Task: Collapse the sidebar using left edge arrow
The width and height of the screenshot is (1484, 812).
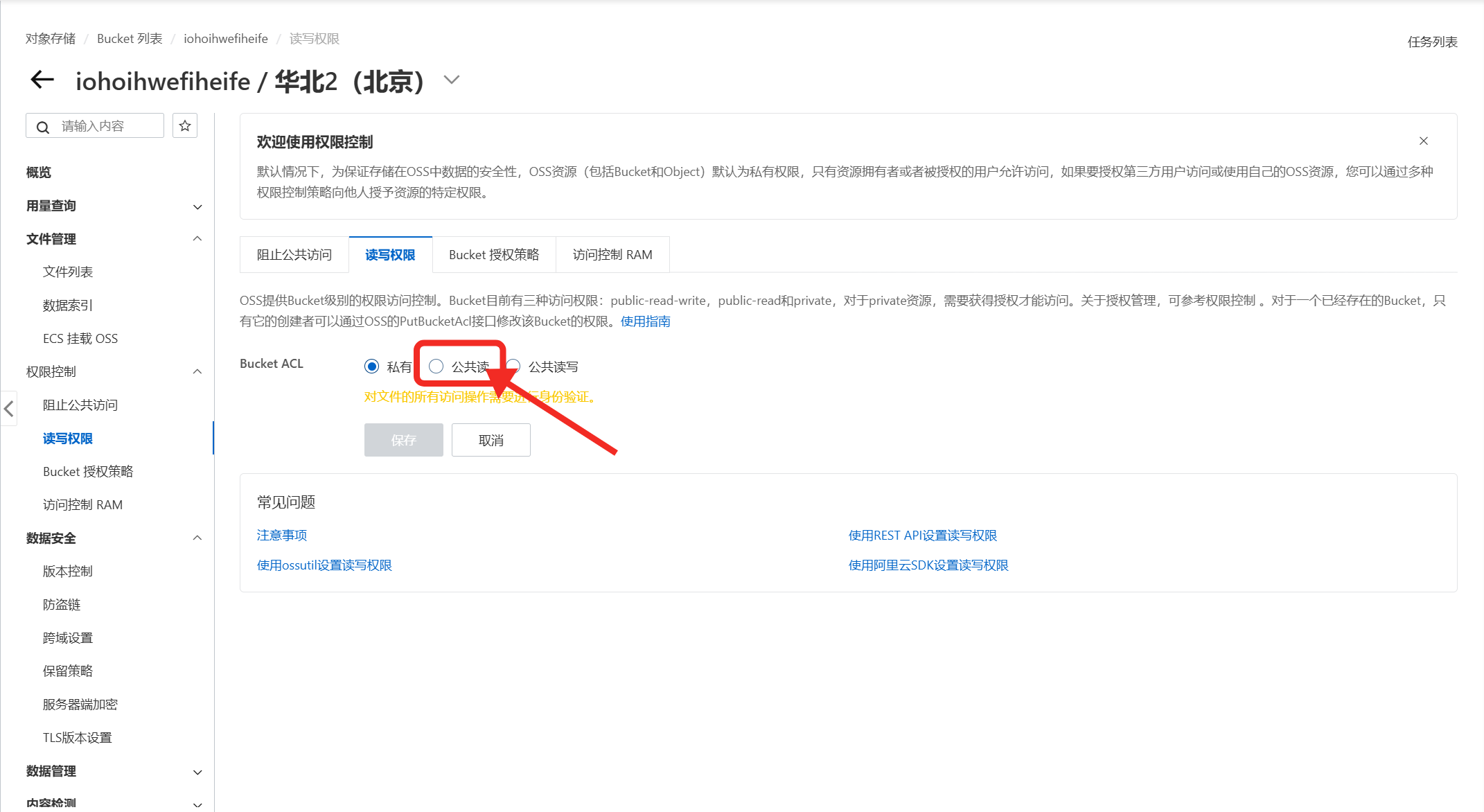Action: point(9,408)
